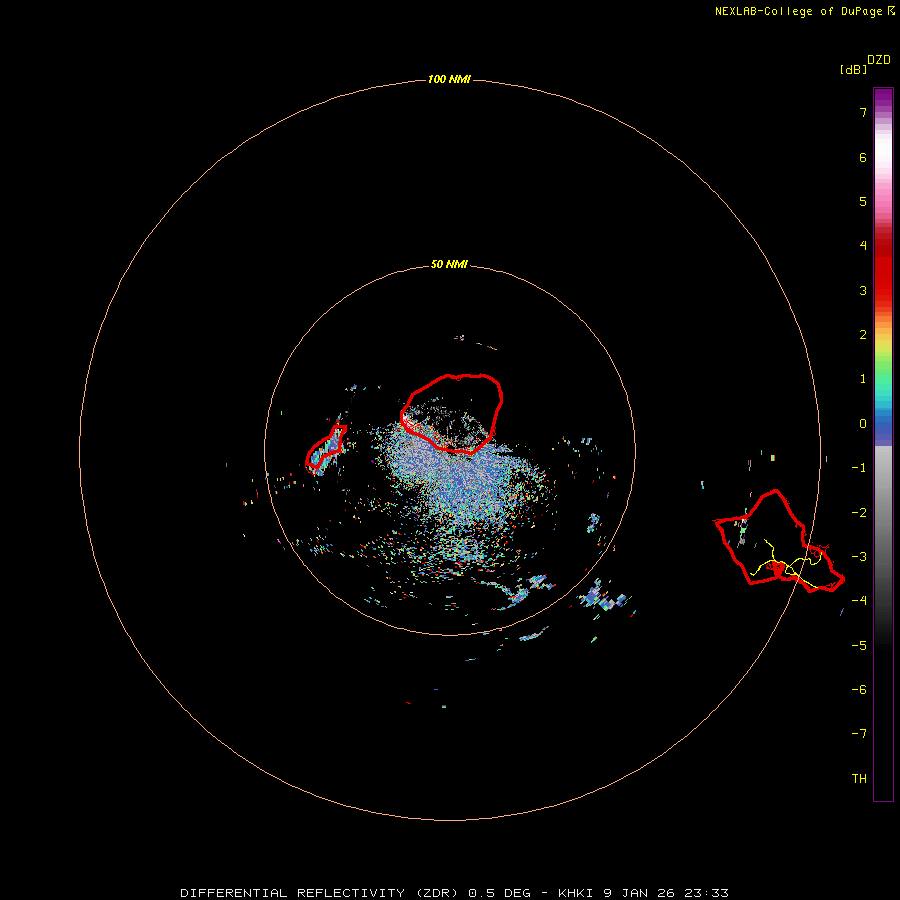
Task: Click the -4 tick label on the scale
Action: (x=859, y=601)
